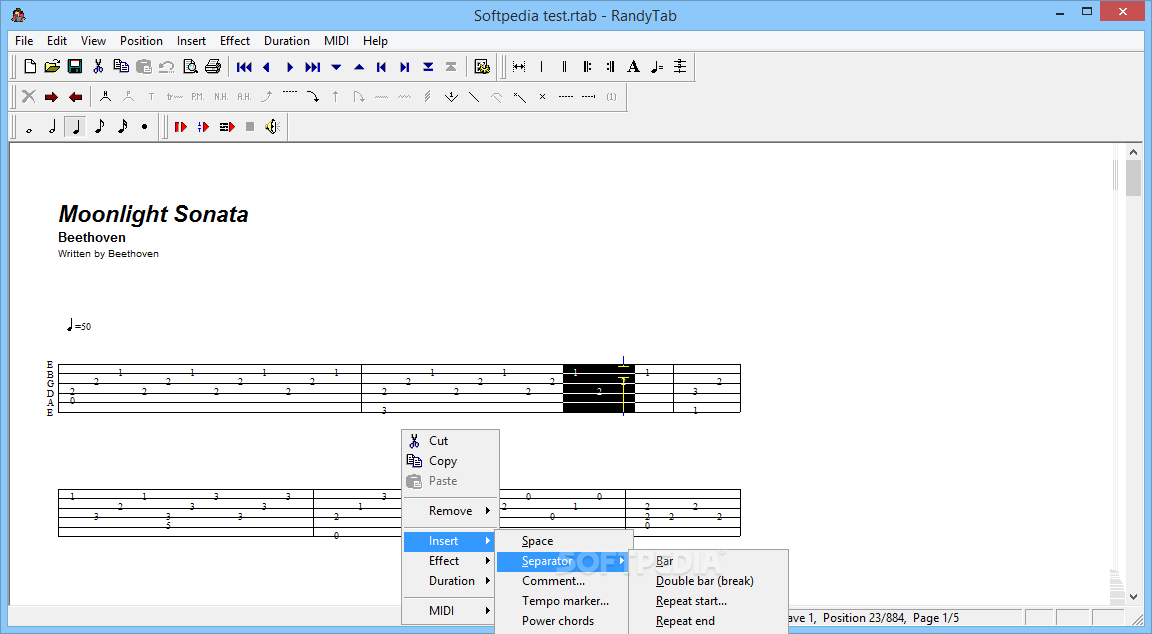Image resolution: width=1152 pixels, height=634 pixels.
Task: Go to previous bar
Action: (x=381, y=67)
